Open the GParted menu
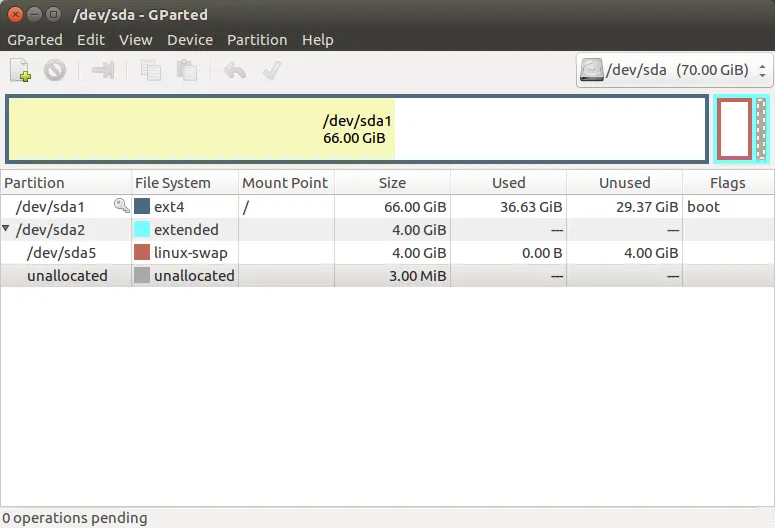The height and width of the screenshot is (528, 775). tap(35, 40)
